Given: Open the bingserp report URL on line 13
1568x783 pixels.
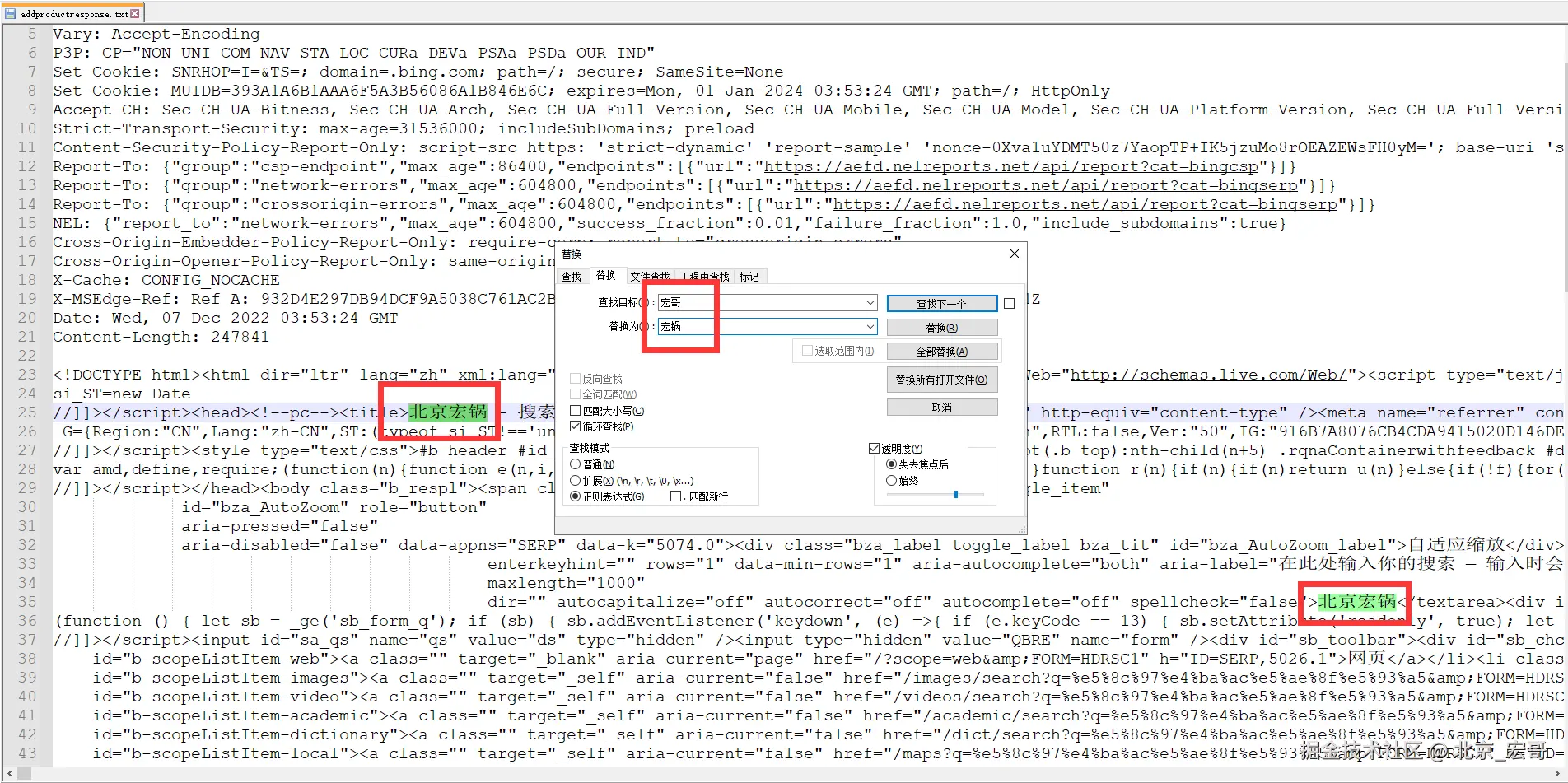Looking at the screenshot, I should [1047, 185].
